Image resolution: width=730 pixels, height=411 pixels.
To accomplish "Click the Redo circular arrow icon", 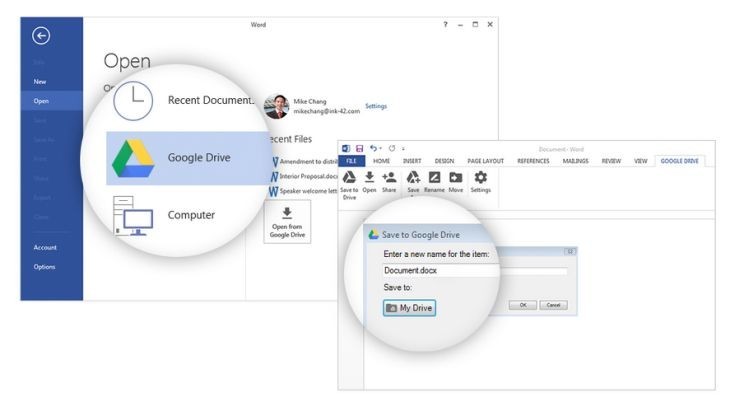I will click(392, 148).
